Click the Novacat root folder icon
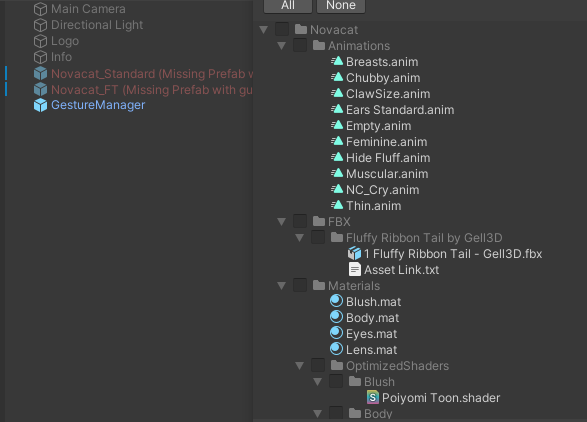Screen dimensions: 587x422 pyautogui.click(x=301, y=29)
